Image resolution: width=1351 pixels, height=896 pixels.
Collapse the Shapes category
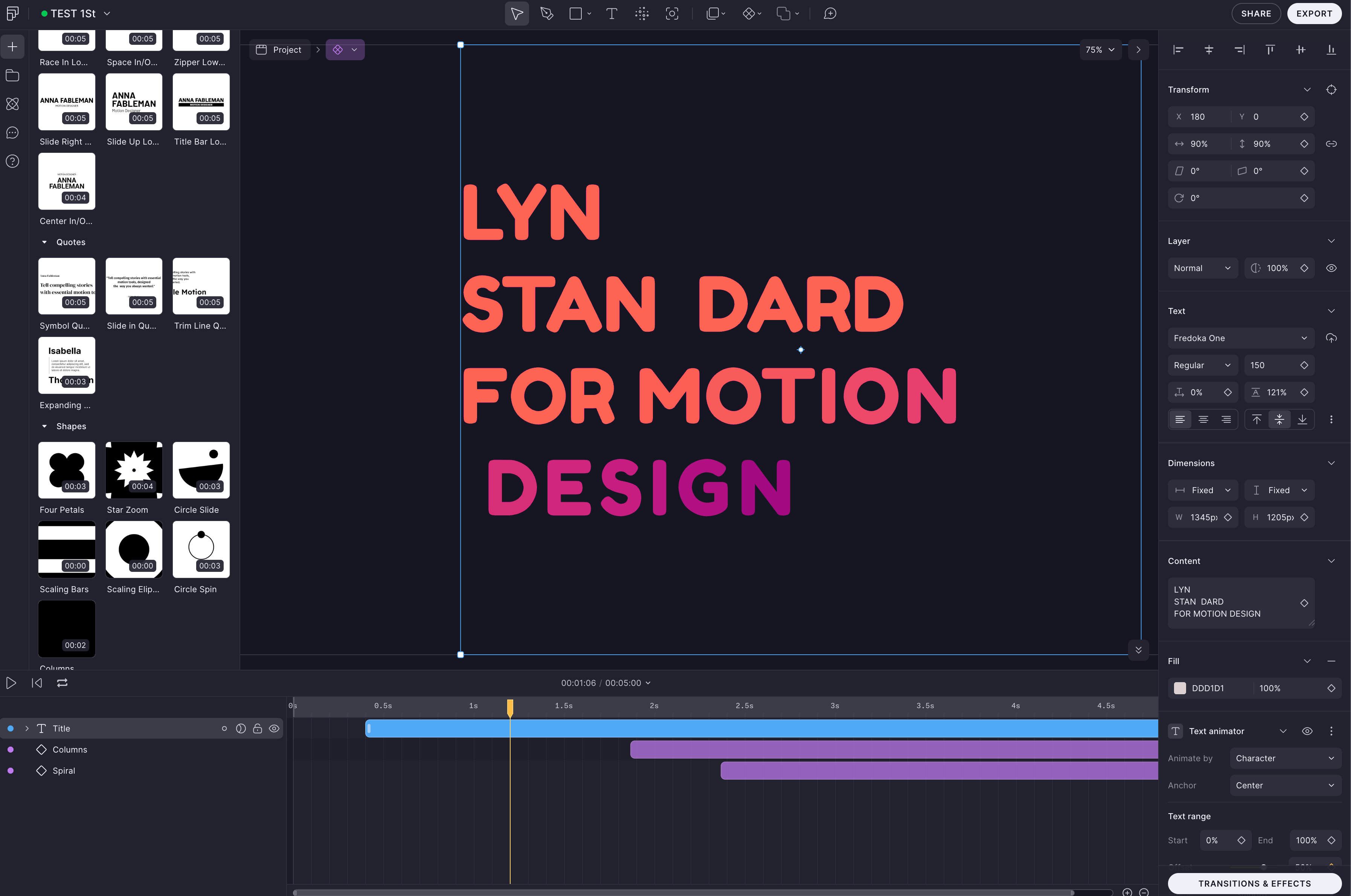tap(44, 426)
